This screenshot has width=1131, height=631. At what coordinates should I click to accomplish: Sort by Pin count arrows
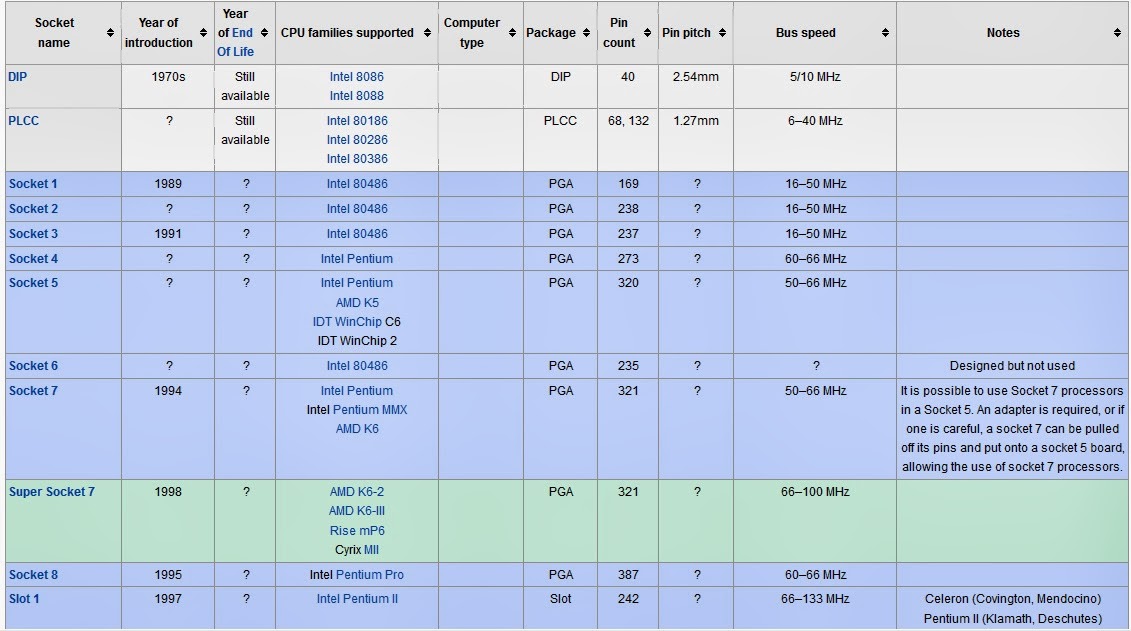click(647, 32)
